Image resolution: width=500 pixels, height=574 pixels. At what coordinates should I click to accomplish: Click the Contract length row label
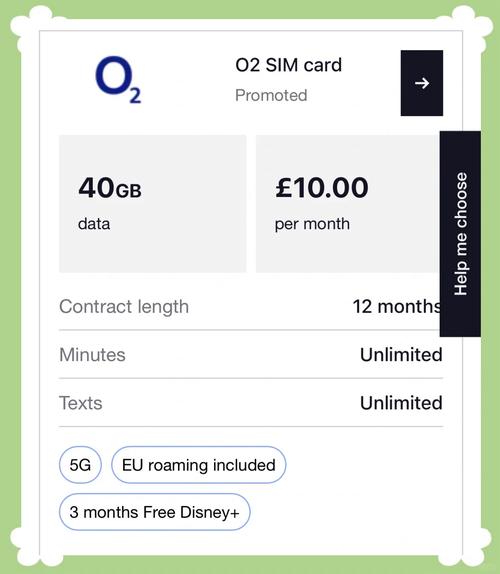click(124, 307)
